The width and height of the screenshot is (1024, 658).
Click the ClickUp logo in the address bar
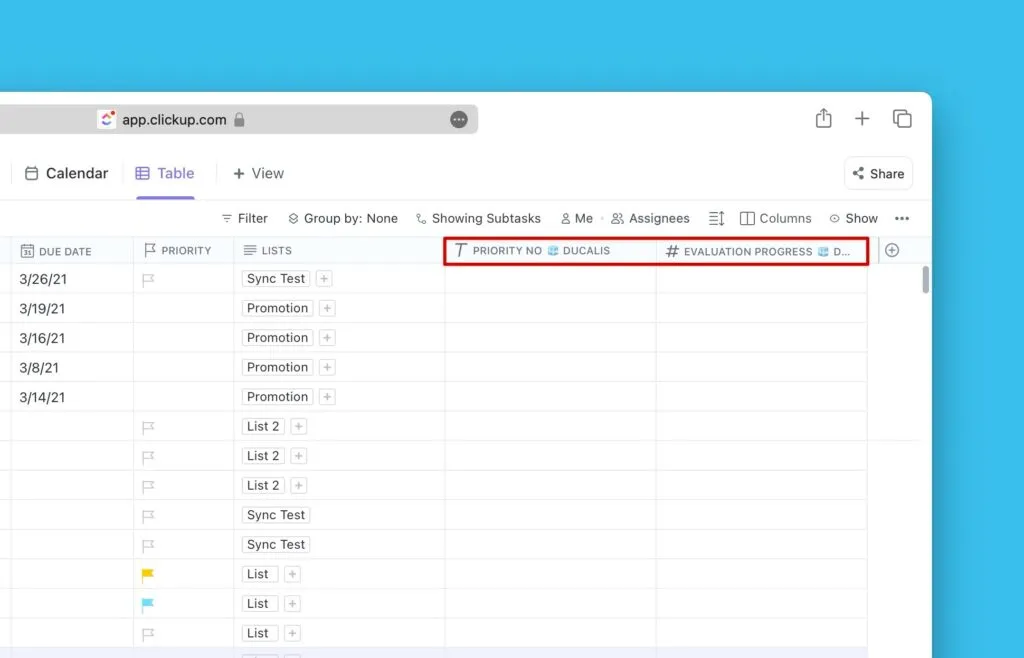pyautogui.click(x=107, y=118)
